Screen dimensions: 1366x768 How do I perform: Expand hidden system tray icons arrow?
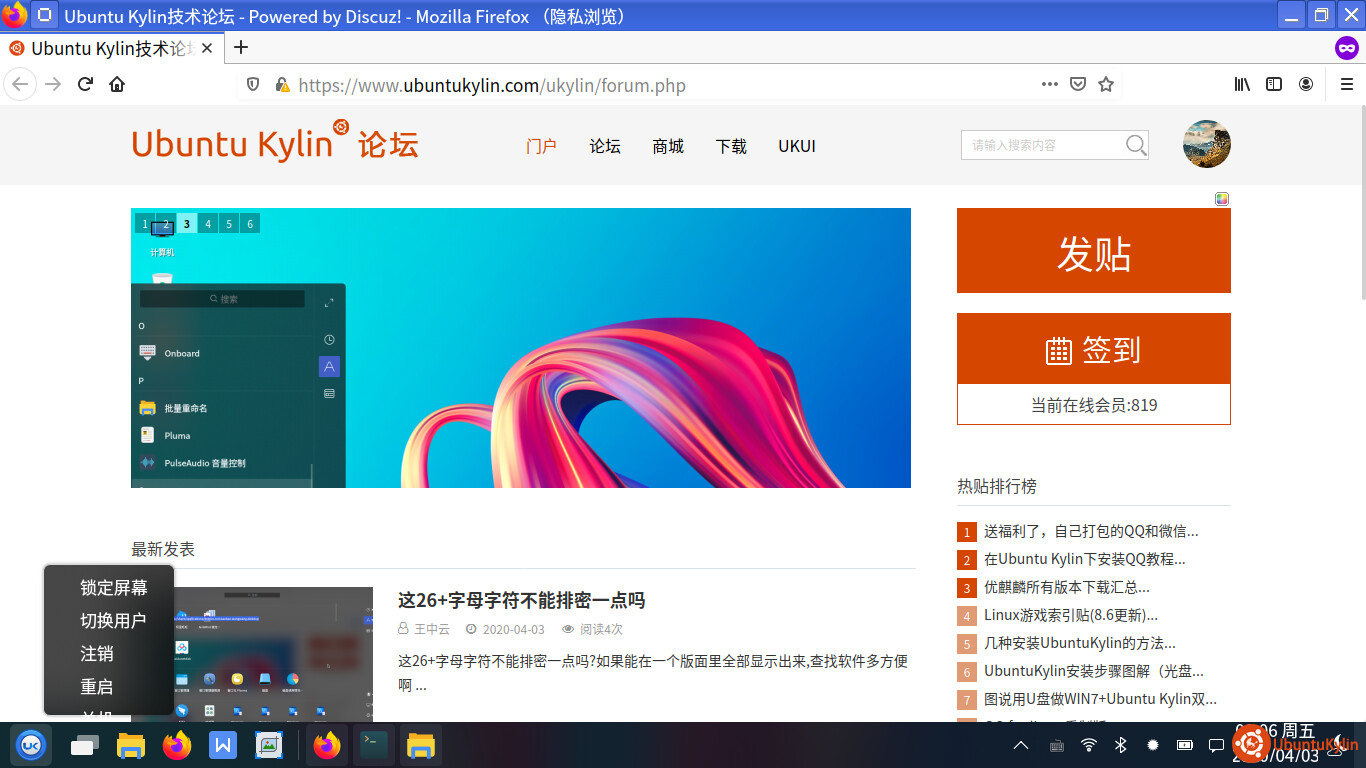1021,745
